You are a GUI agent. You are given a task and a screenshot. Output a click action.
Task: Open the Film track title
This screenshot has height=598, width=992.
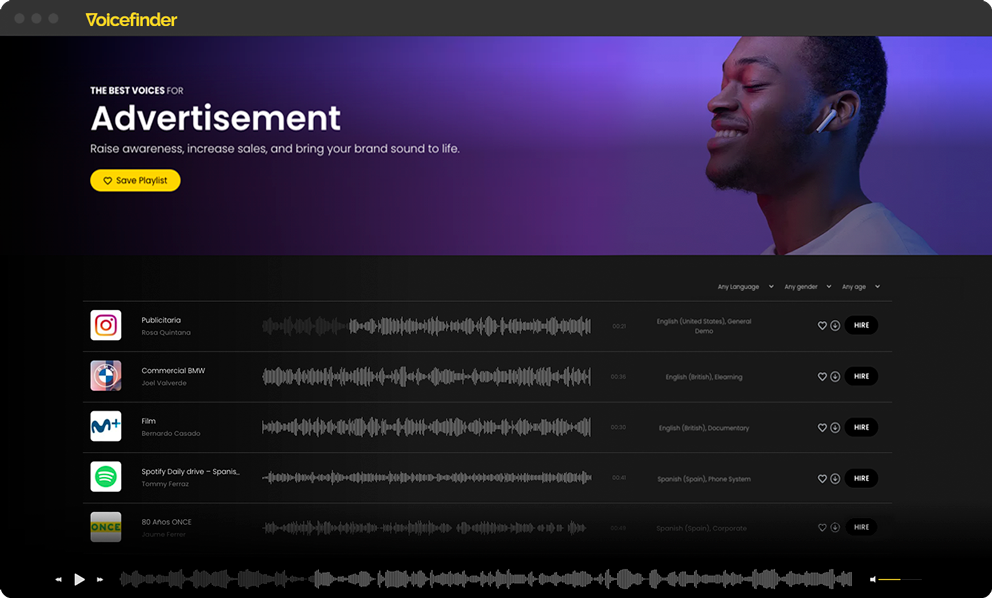[149, 421]
